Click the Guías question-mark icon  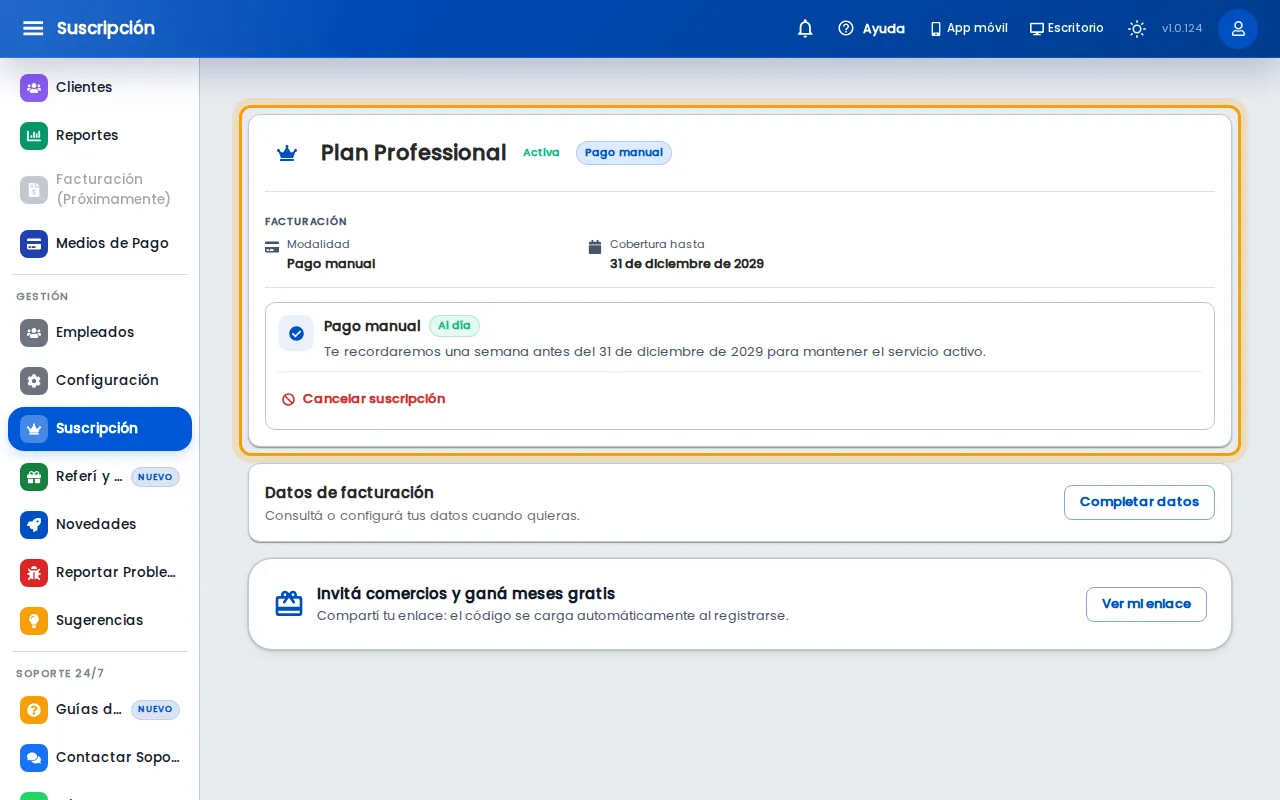tap(34, 709)
